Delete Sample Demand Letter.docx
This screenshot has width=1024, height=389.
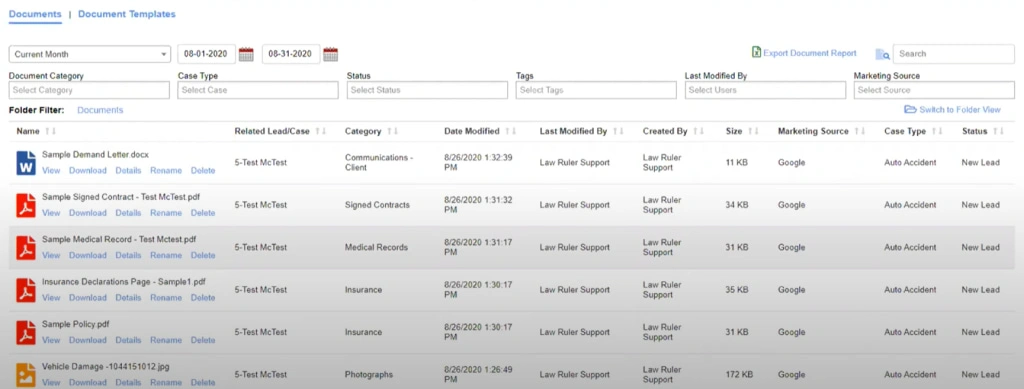(202, 170)
